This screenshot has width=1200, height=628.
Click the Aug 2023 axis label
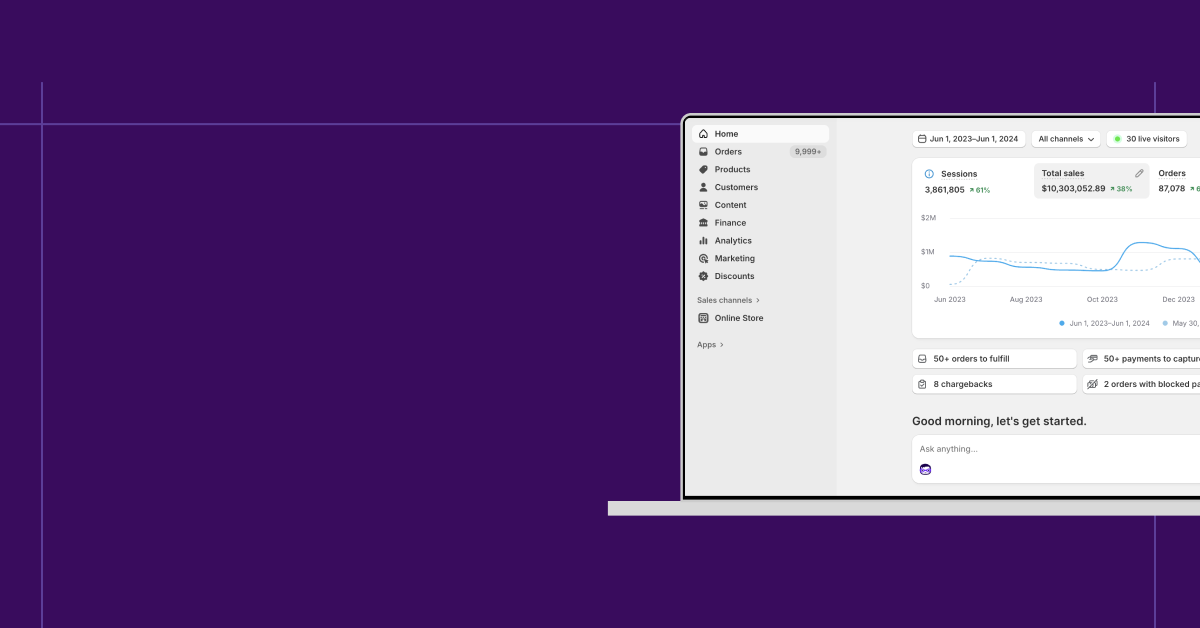(1026, 299)
